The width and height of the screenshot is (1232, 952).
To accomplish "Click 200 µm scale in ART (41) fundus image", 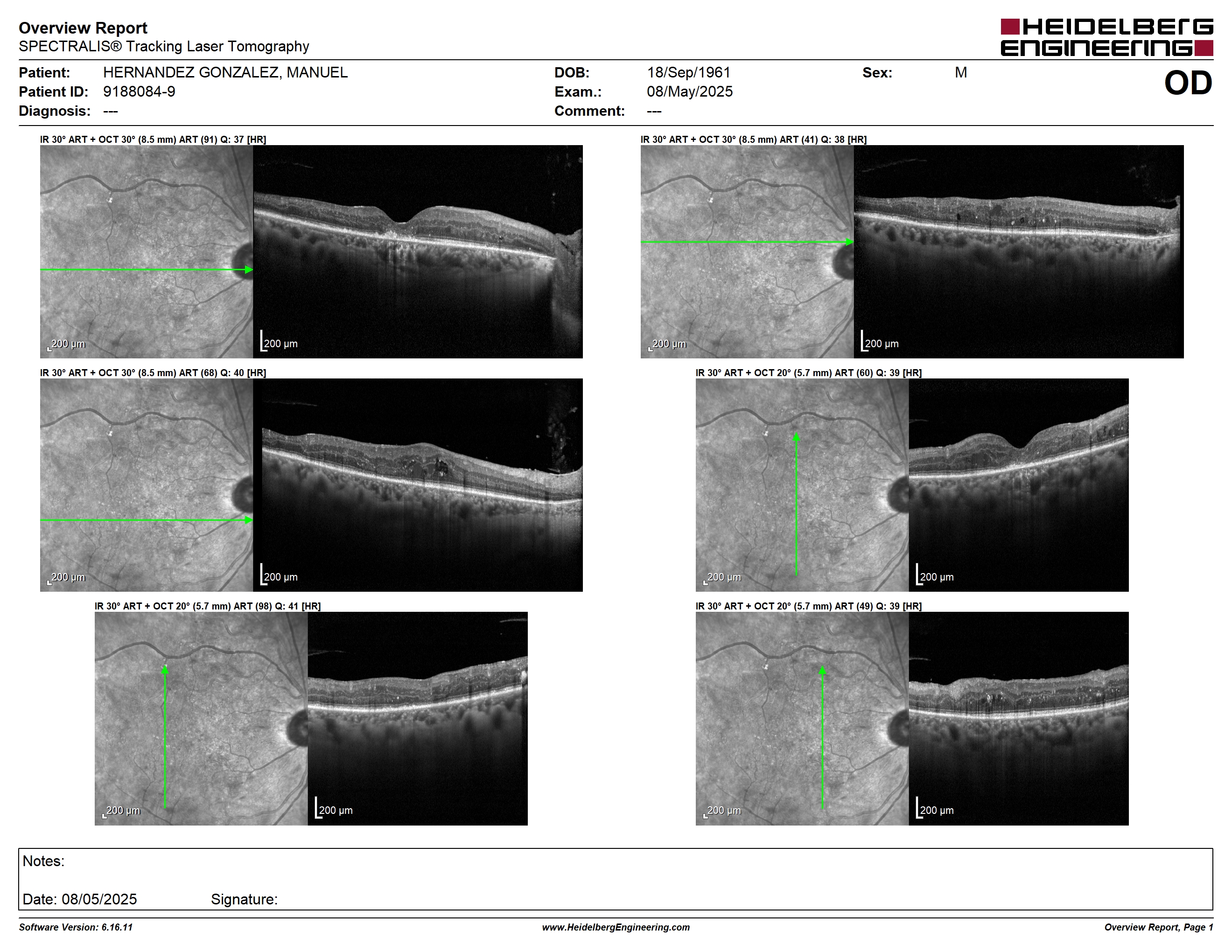I will 667,344.
